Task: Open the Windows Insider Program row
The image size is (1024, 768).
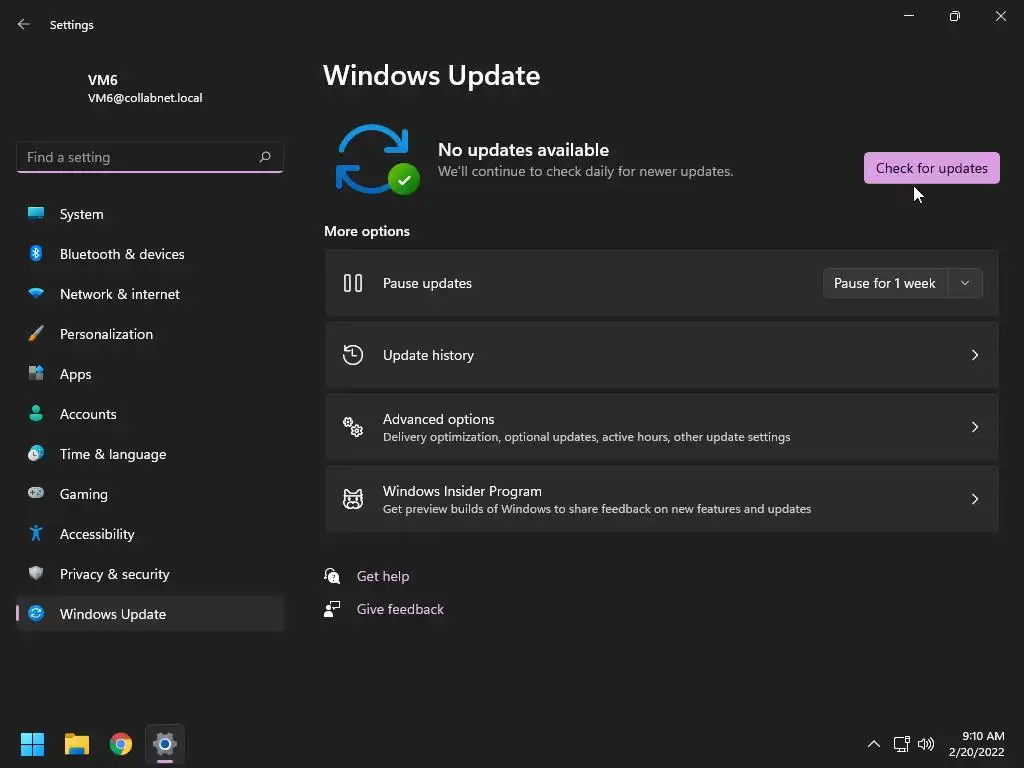Action: click(x=662, y=499)
